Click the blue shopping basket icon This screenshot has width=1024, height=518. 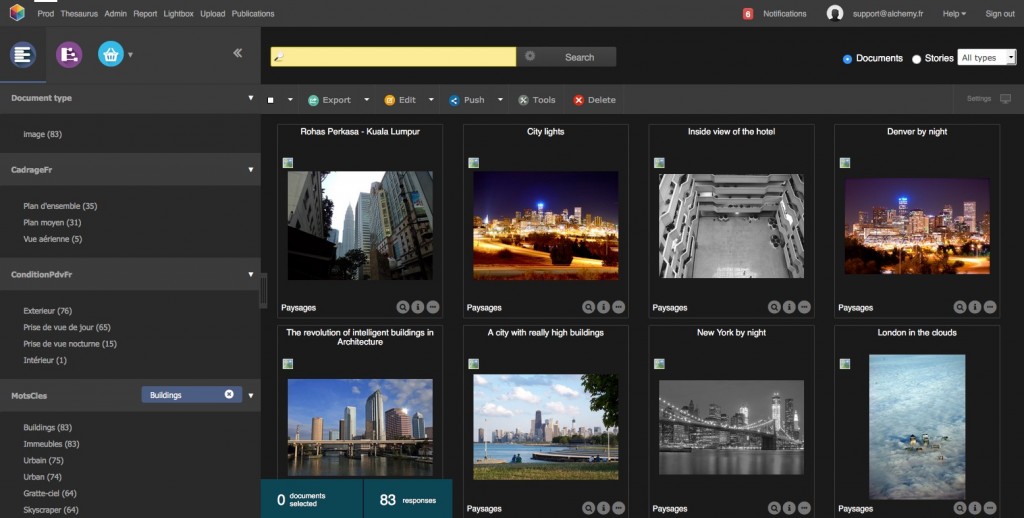click(x=110, y=55)
